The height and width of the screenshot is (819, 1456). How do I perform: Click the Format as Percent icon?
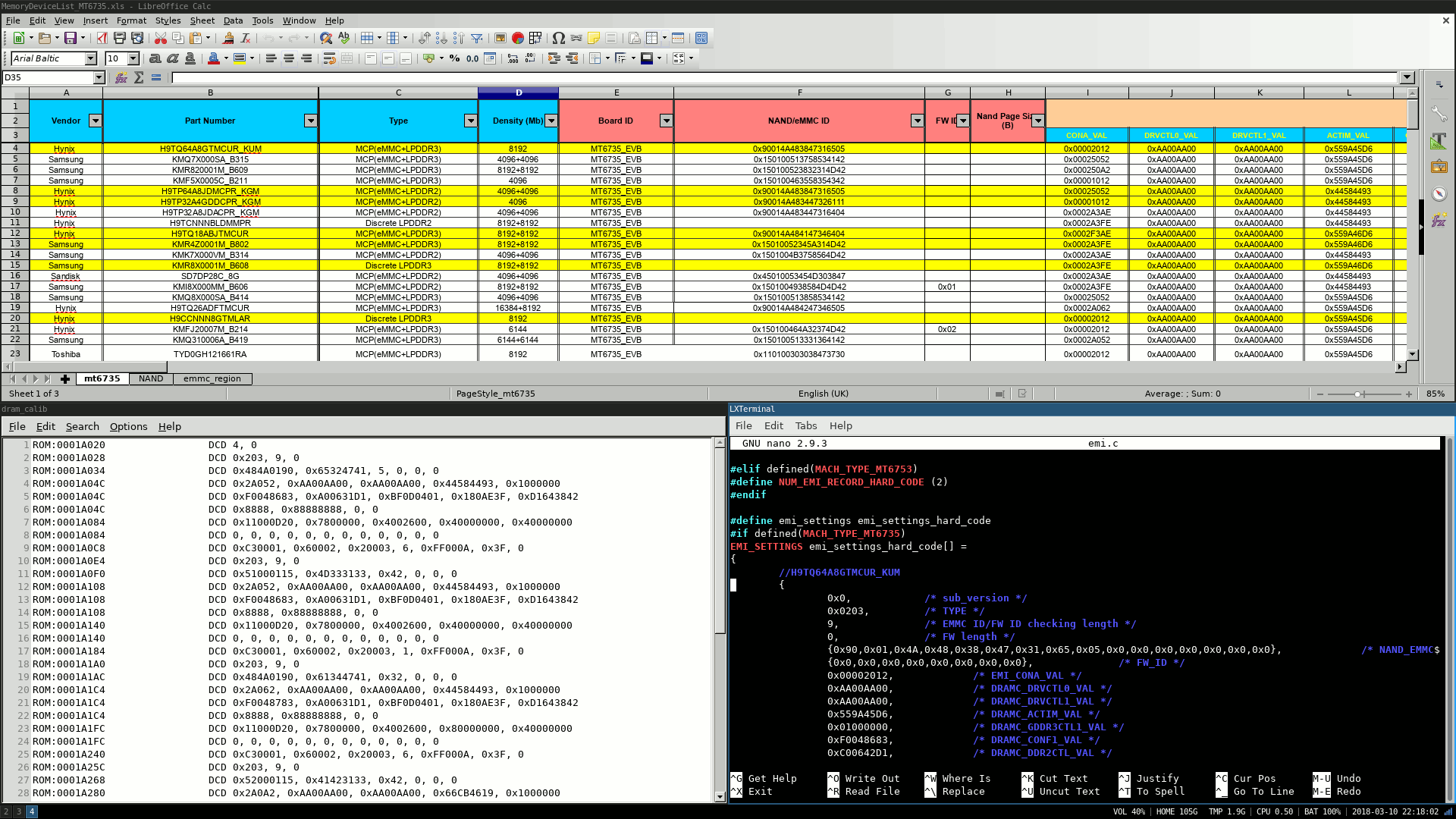(454, 58)
